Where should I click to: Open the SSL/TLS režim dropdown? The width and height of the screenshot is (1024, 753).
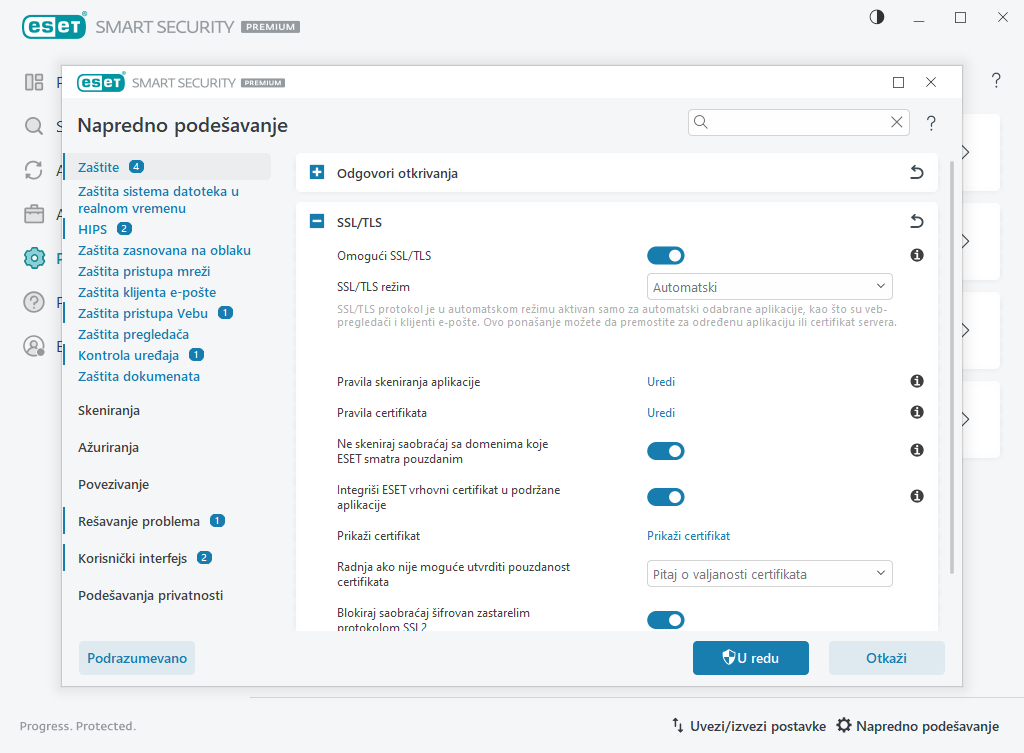(x=769, y=286)
